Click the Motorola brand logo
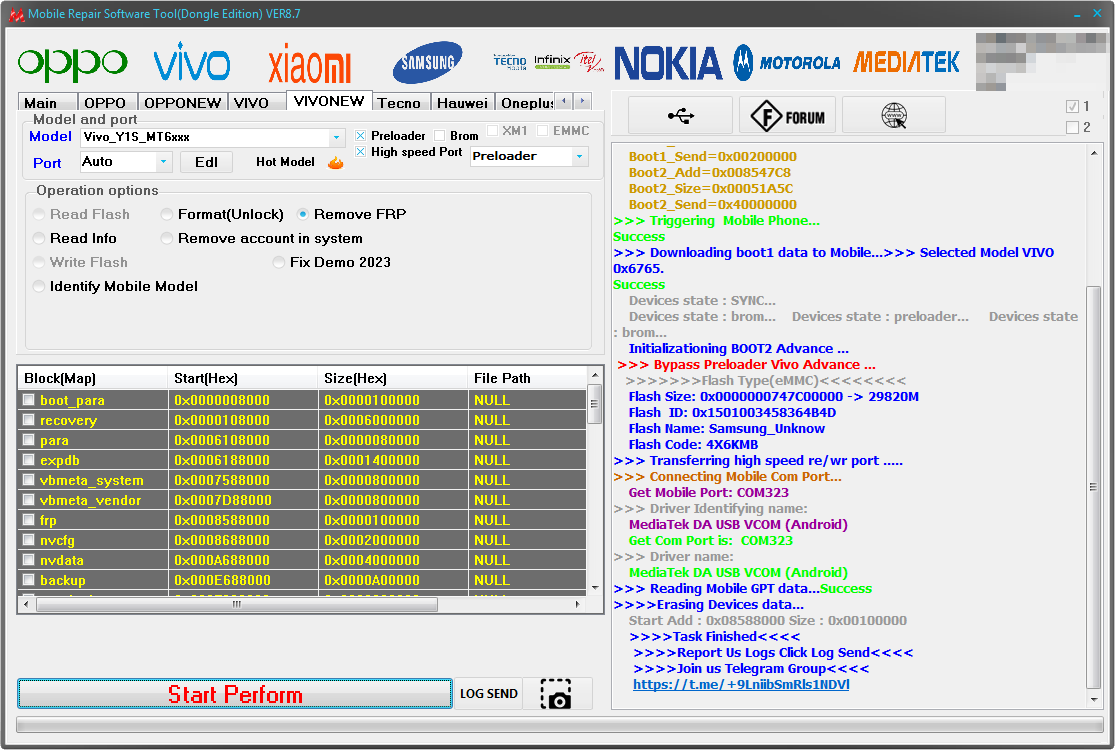The width and height of the screenshot is (1115, 750). (786, 63)
